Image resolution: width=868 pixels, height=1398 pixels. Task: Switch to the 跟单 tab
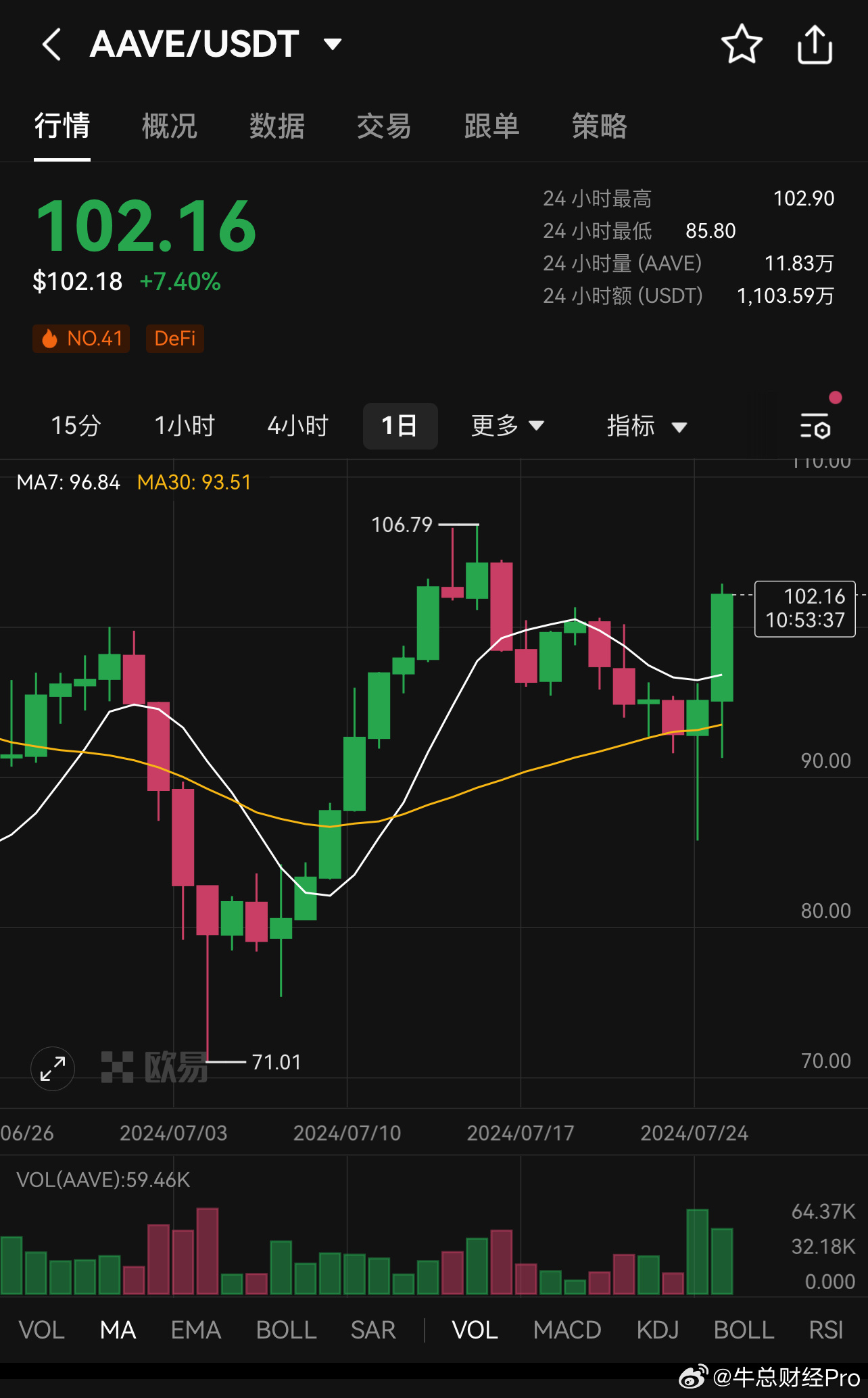click(491, 126)
